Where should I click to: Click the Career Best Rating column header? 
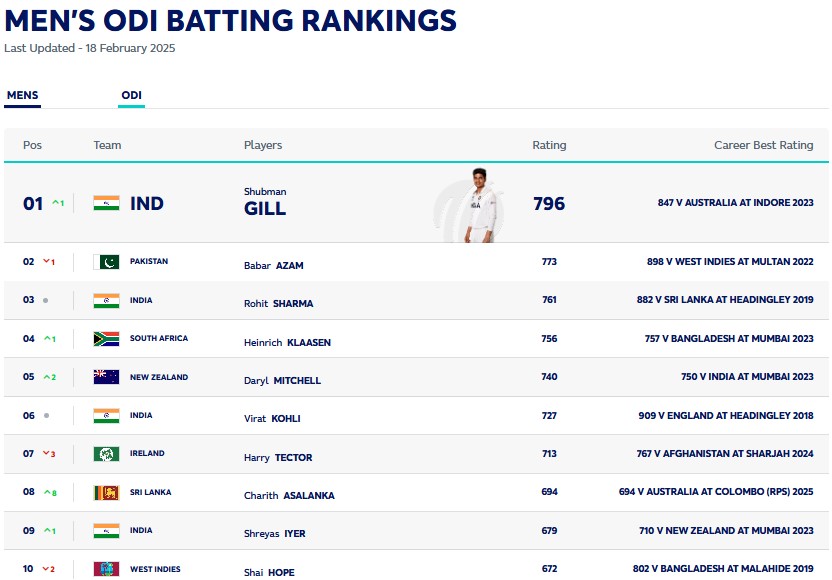pos(763,145)
